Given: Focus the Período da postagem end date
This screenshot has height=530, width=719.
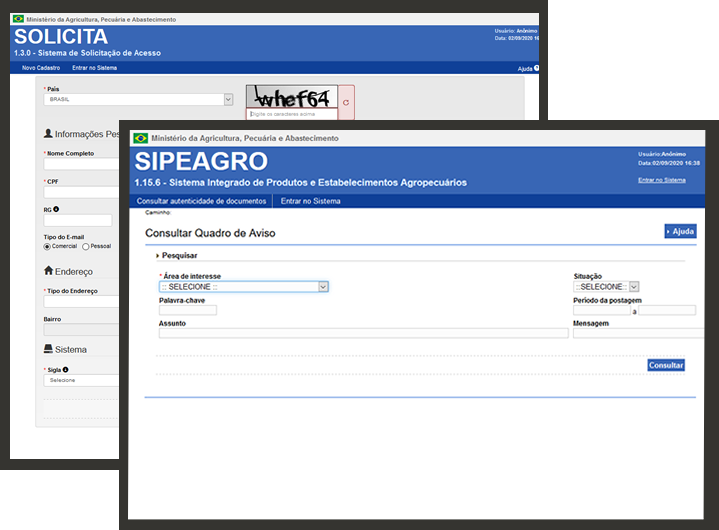Looking at the screenshot, I should (667, 310).
